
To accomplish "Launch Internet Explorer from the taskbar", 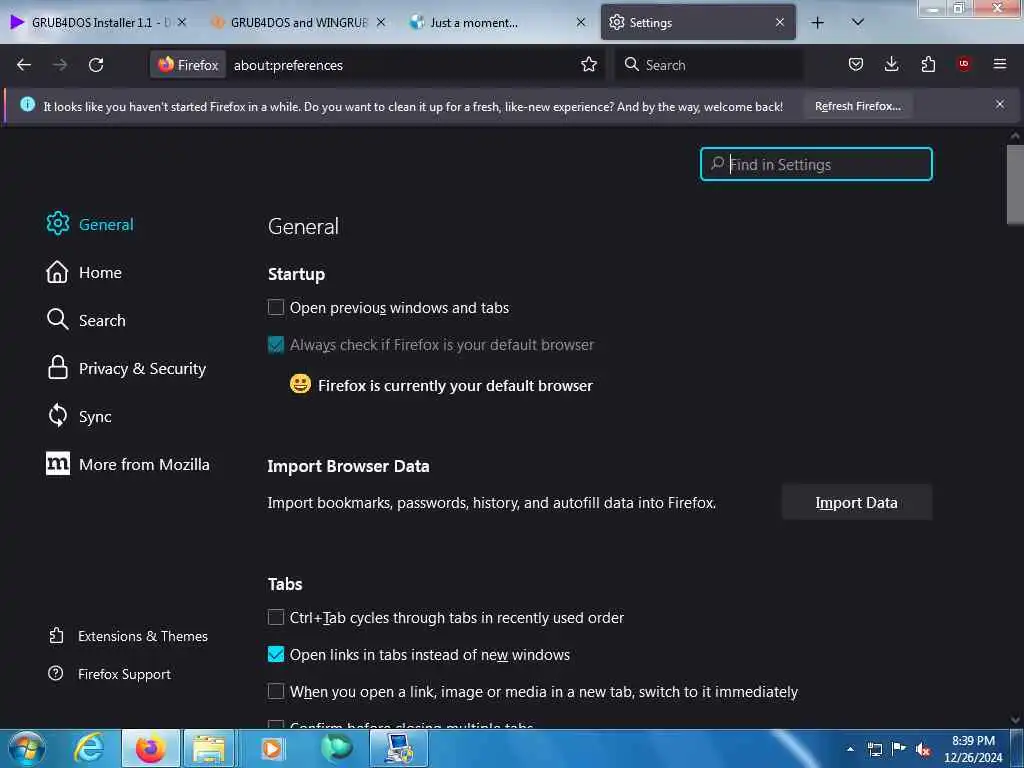I will tap(89, 748).
